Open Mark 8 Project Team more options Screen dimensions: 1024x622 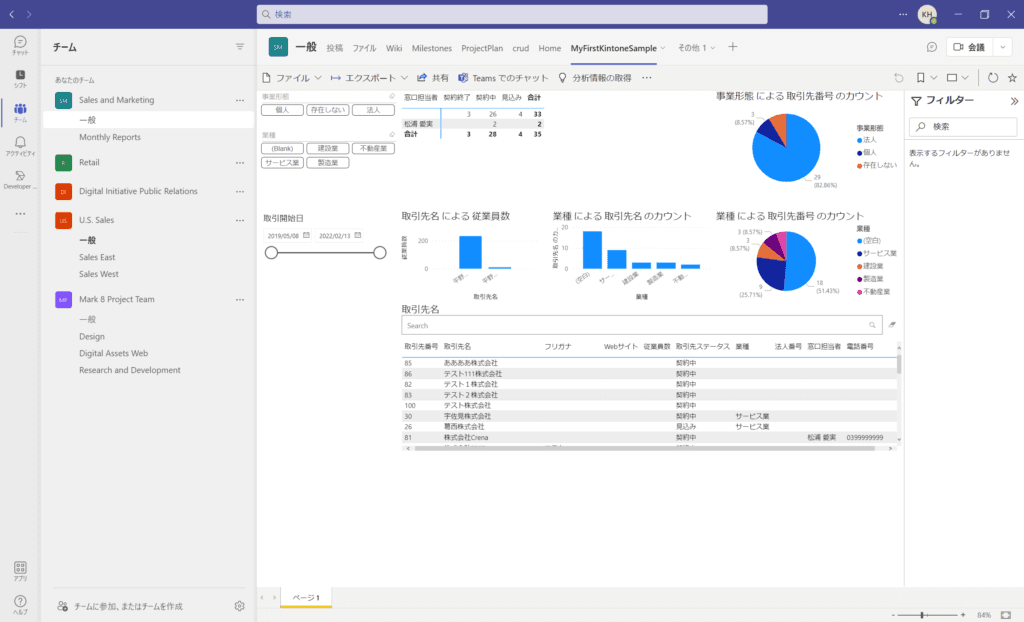pos(240,299)
